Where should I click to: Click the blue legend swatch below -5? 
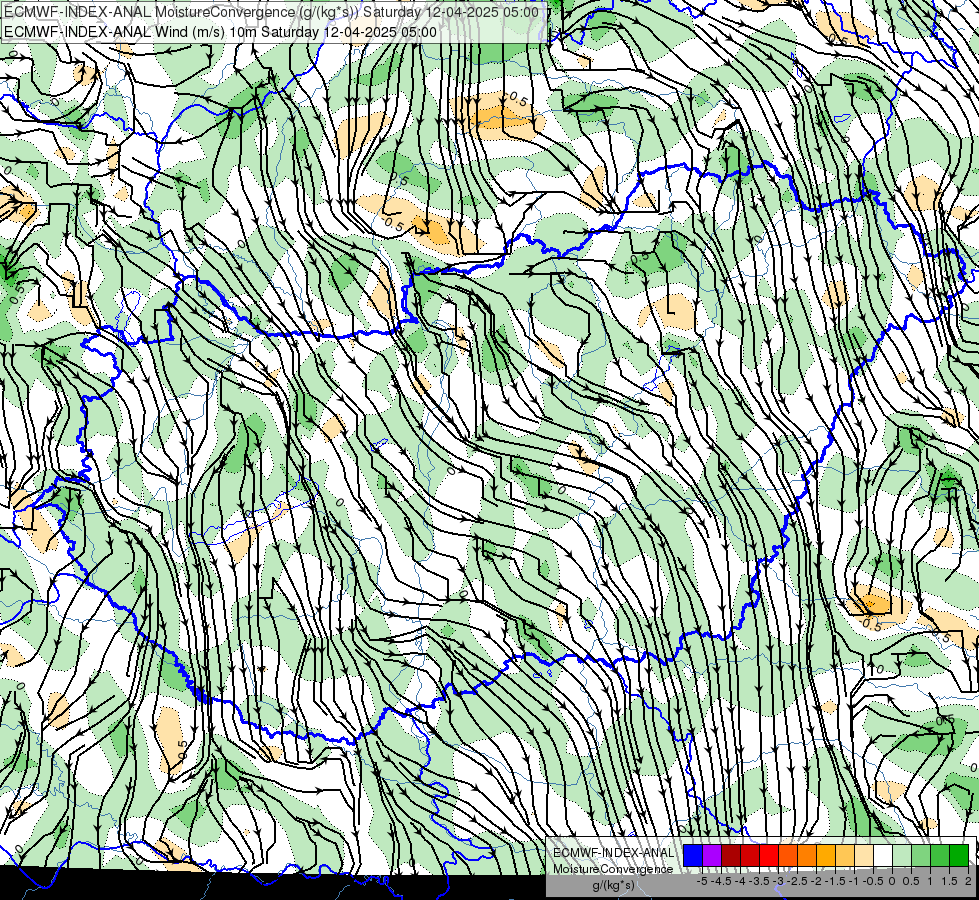tap(693, 855)
